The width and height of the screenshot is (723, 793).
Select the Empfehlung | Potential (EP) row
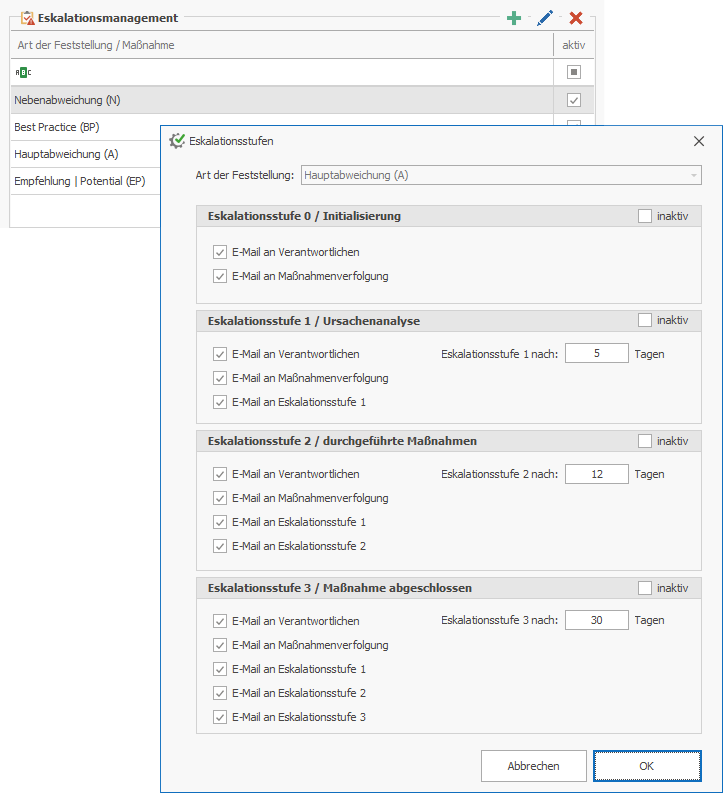[x=86, y=181]
